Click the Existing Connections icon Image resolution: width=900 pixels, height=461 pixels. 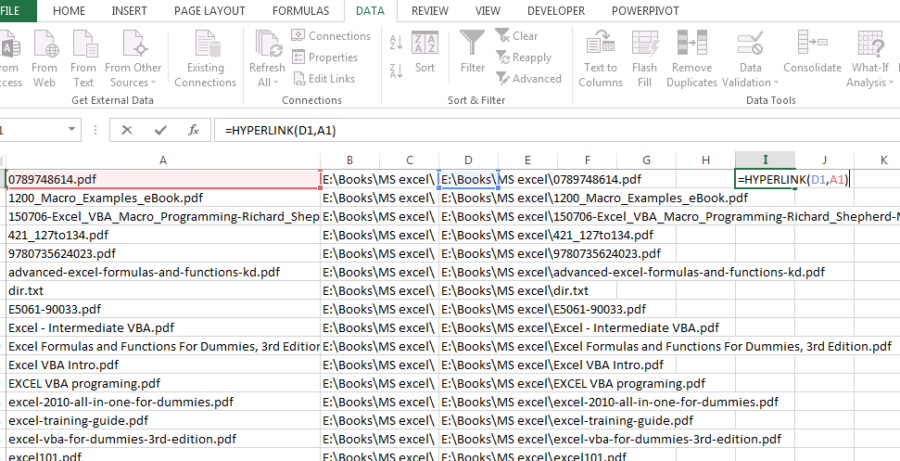coord(205,59)
